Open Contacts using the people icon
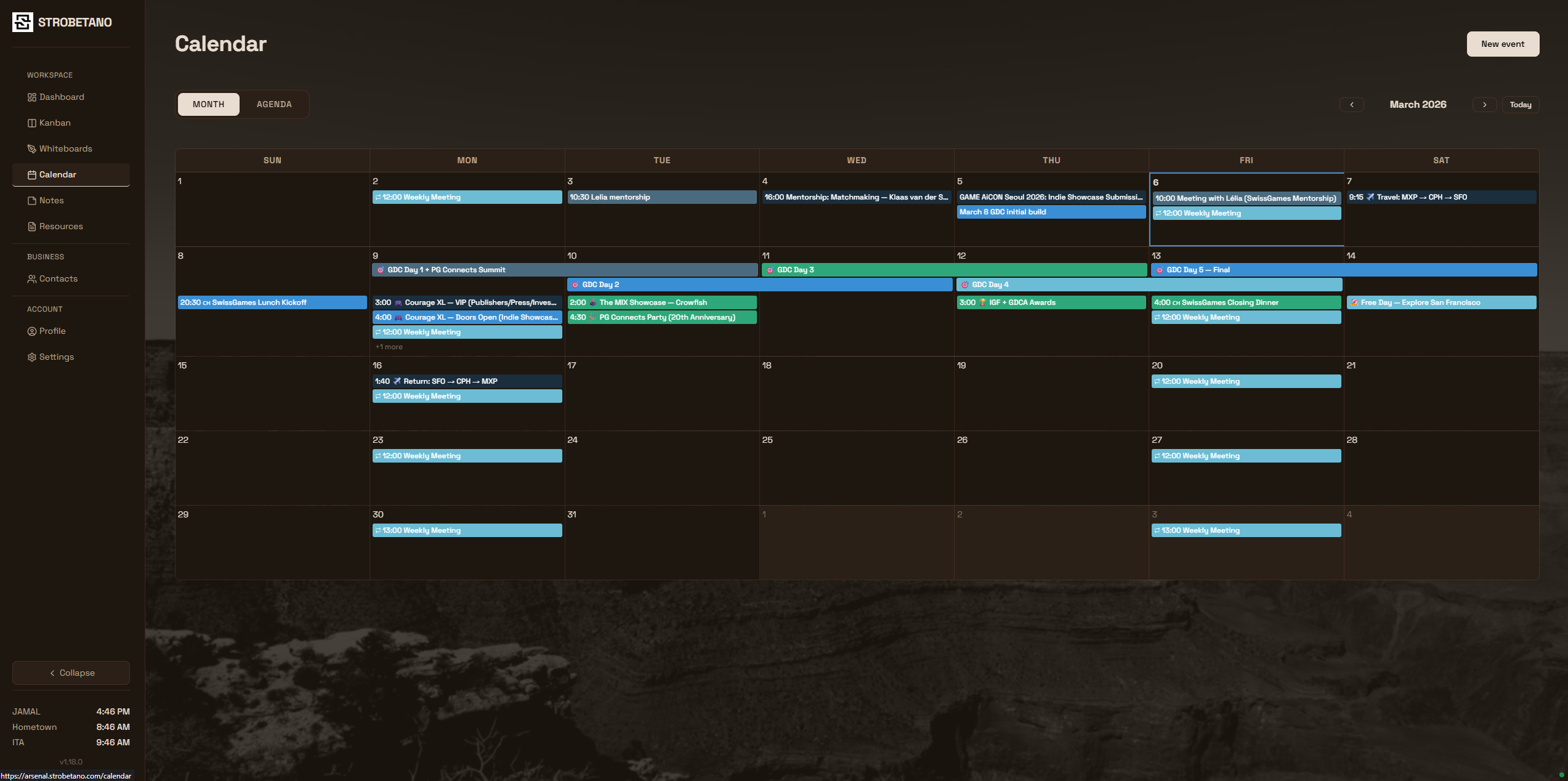 pos(31,278)
